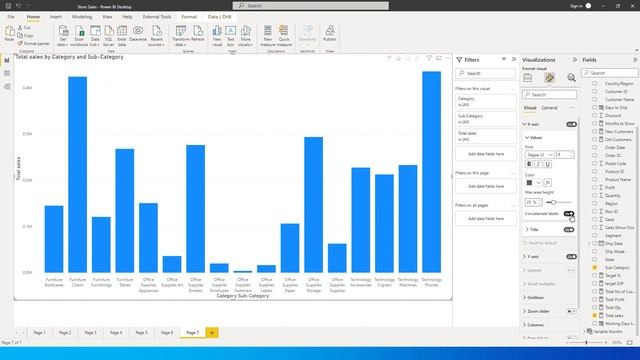Open the Data / Drill ribbon tab
Viewport: 640px width, 360px height.
[220, 17]
